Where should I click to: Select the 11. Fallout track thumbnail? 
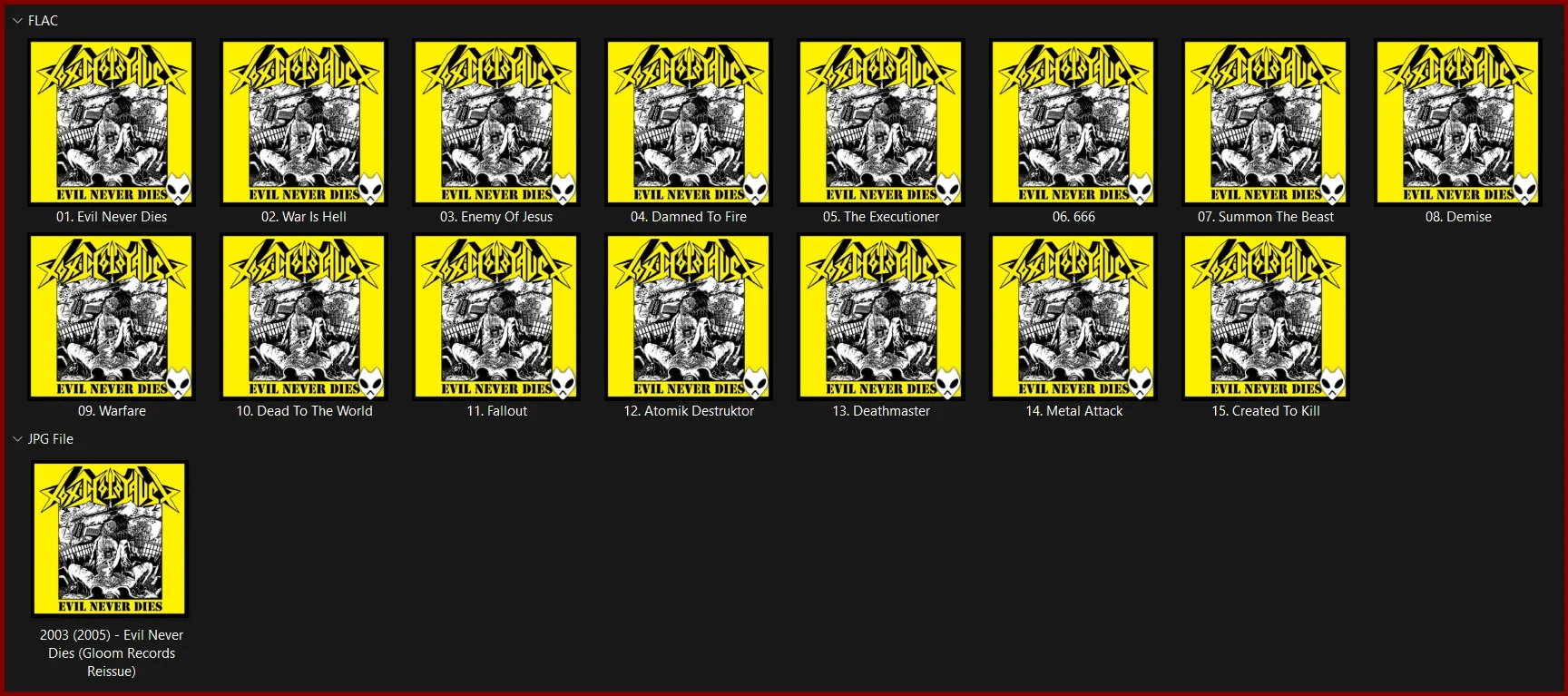click(x=496, y=317)
